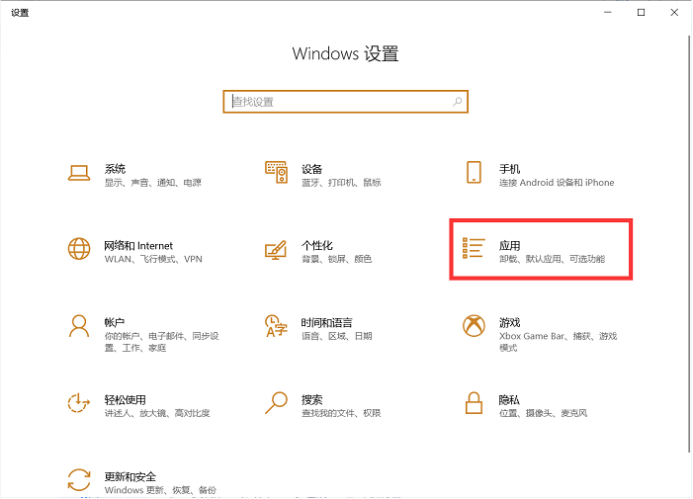
Task: Minimize the 设置 window
Action: click(x=608, y=12)
